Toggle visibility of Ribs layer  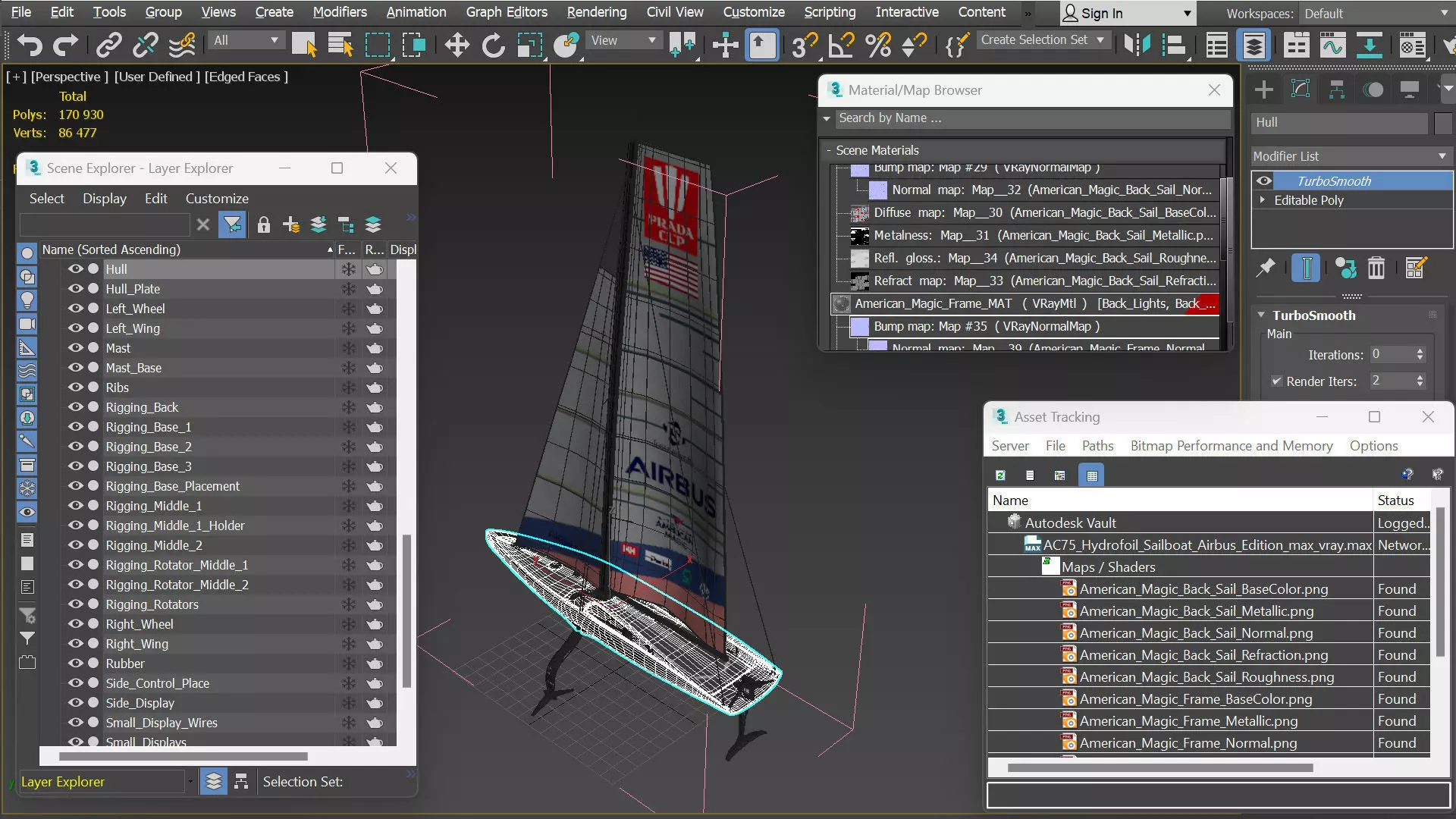coord(75,387)
